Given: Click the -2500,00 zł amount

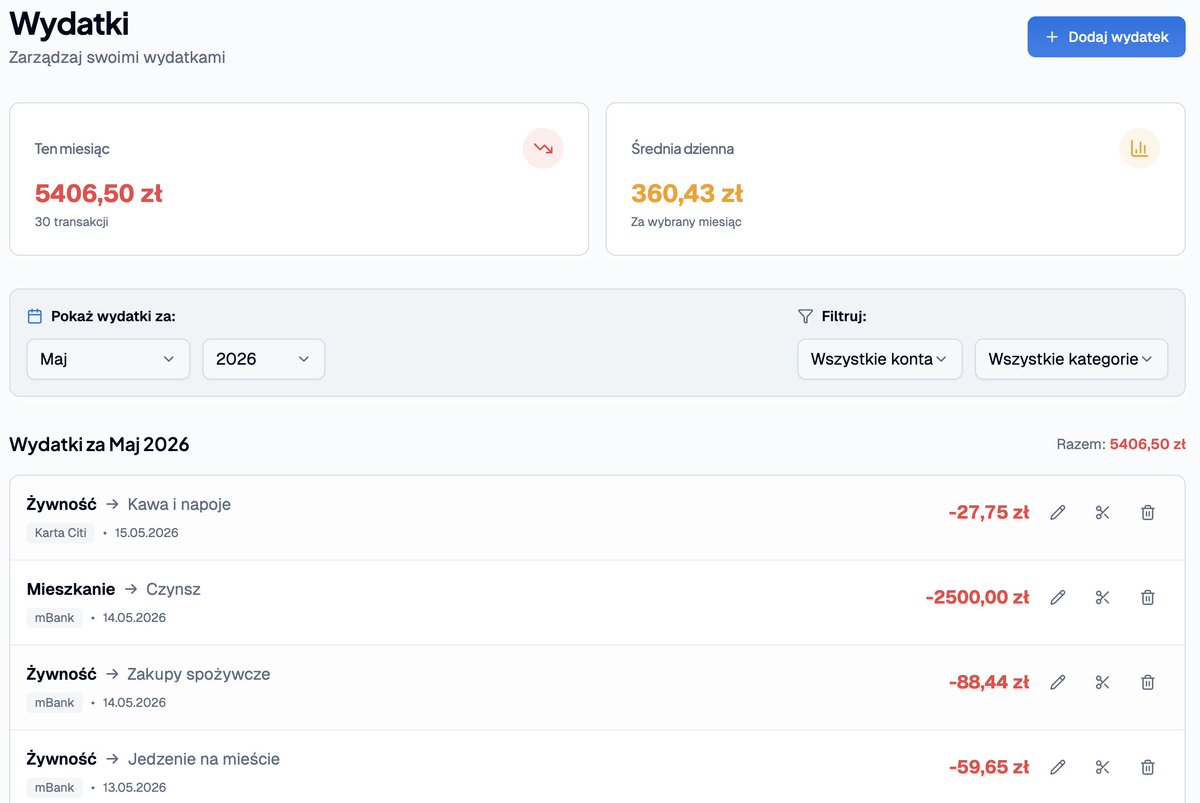Looking at the screenshot, I should click(x=977, y=597).
